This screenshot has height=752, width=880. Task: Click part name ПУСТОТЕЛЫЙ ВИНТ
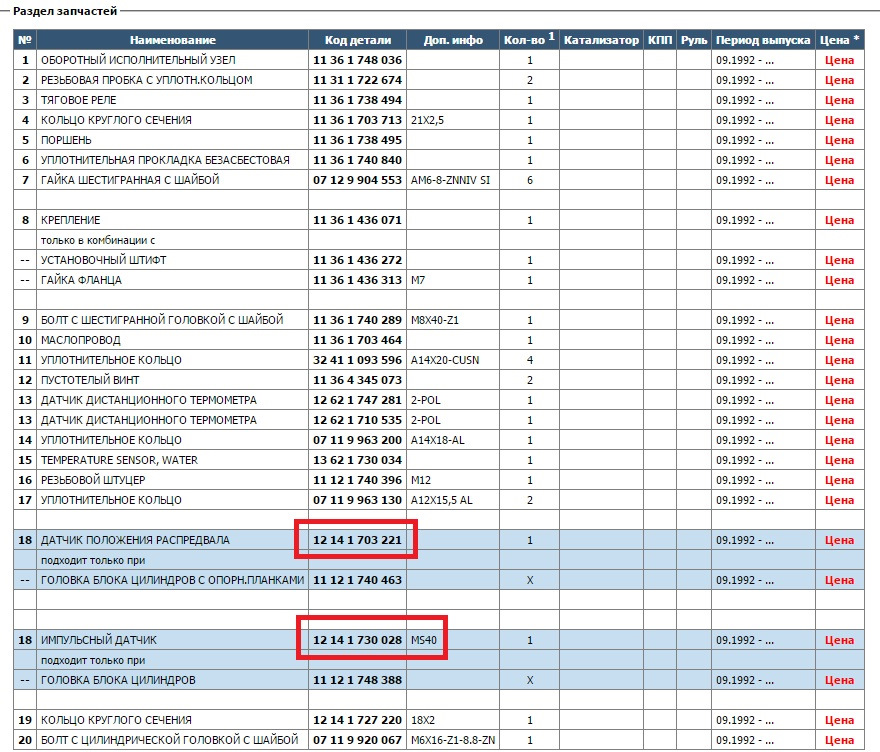(x=90, y=380)
